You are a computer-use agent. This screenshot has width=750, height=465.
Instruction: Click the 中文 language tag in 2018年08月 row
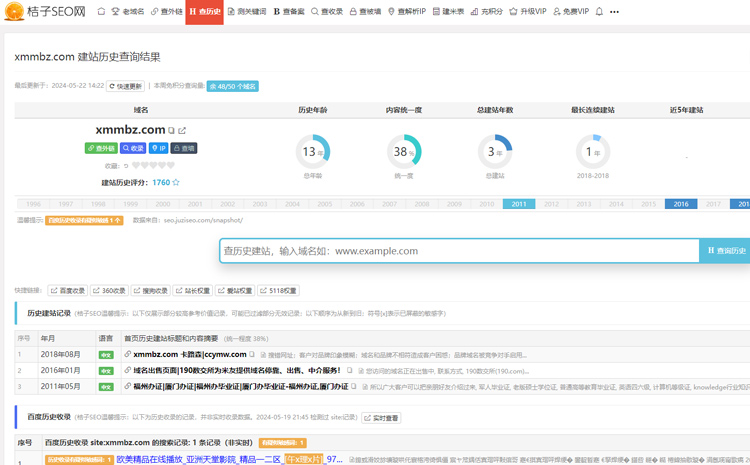pyautogui.click(x=106, y=355)
